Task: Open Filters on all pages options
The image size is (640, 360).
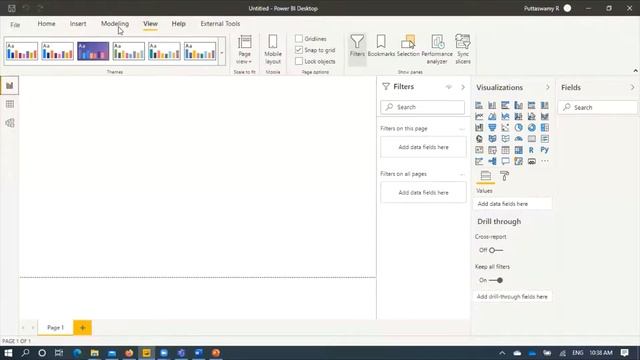Action: (x=462, y=174)
